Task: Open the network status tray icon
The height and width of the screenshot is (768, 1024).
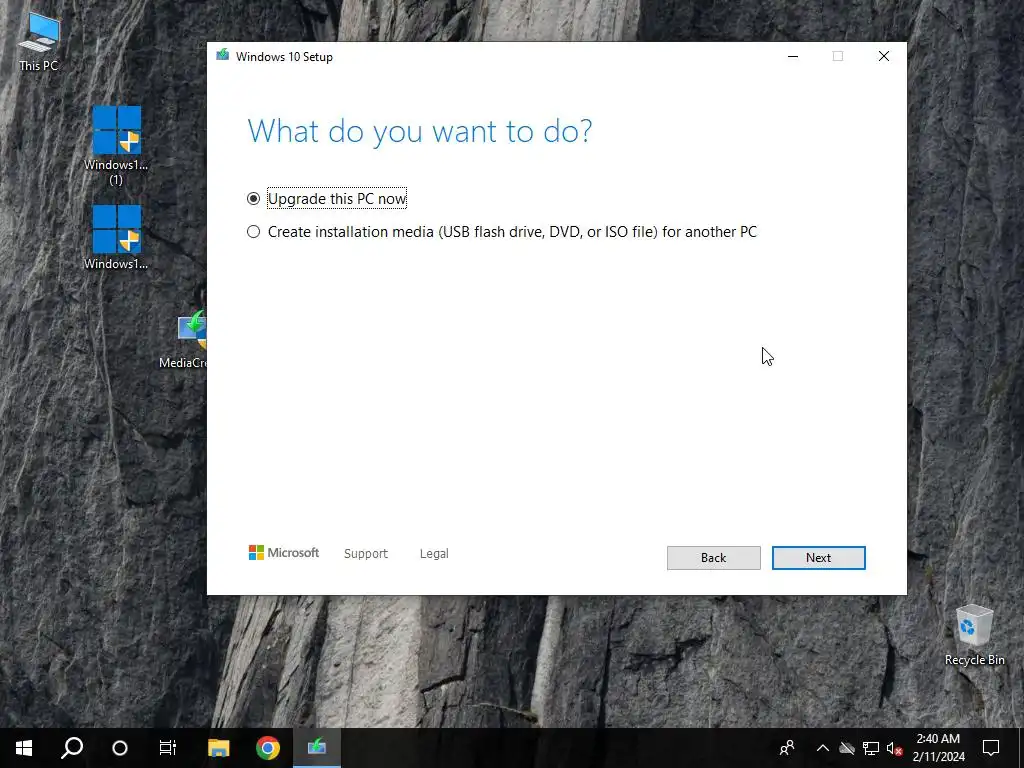Action: [x=871, y=748]
